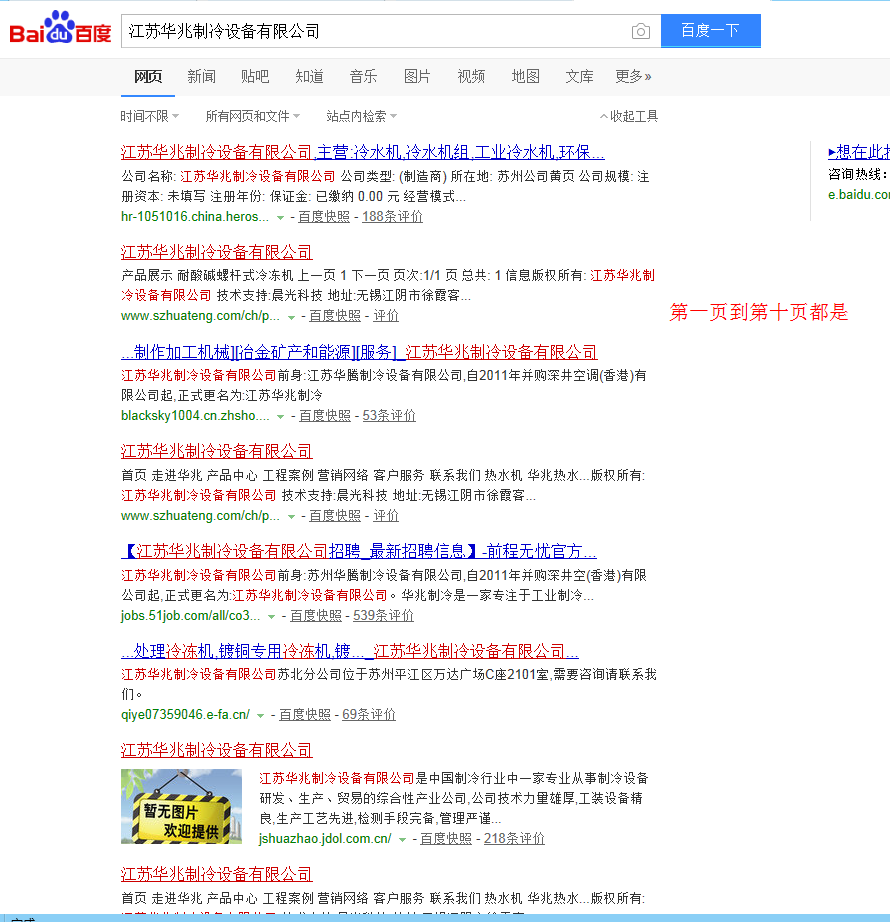Collapse tools with 收起工具
Viewport: 890px width, 922px height.
click(628, 116)
